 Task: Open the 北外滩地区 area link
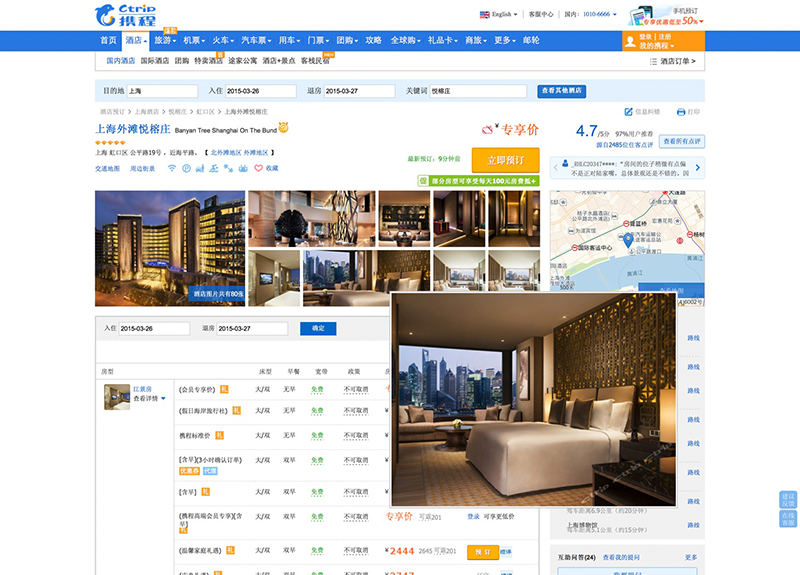pos(226,153)
